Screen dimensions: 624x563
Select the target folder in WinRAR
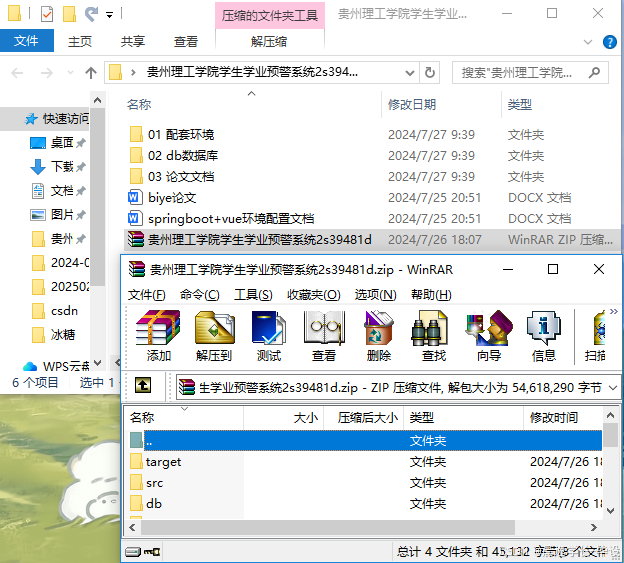[163, 462]
